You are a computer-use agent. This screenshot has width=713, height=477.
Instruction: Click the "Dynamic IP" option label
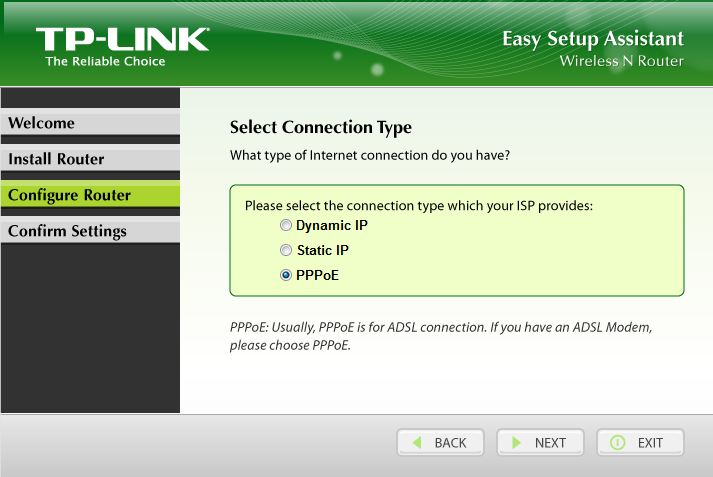(332, 226)
